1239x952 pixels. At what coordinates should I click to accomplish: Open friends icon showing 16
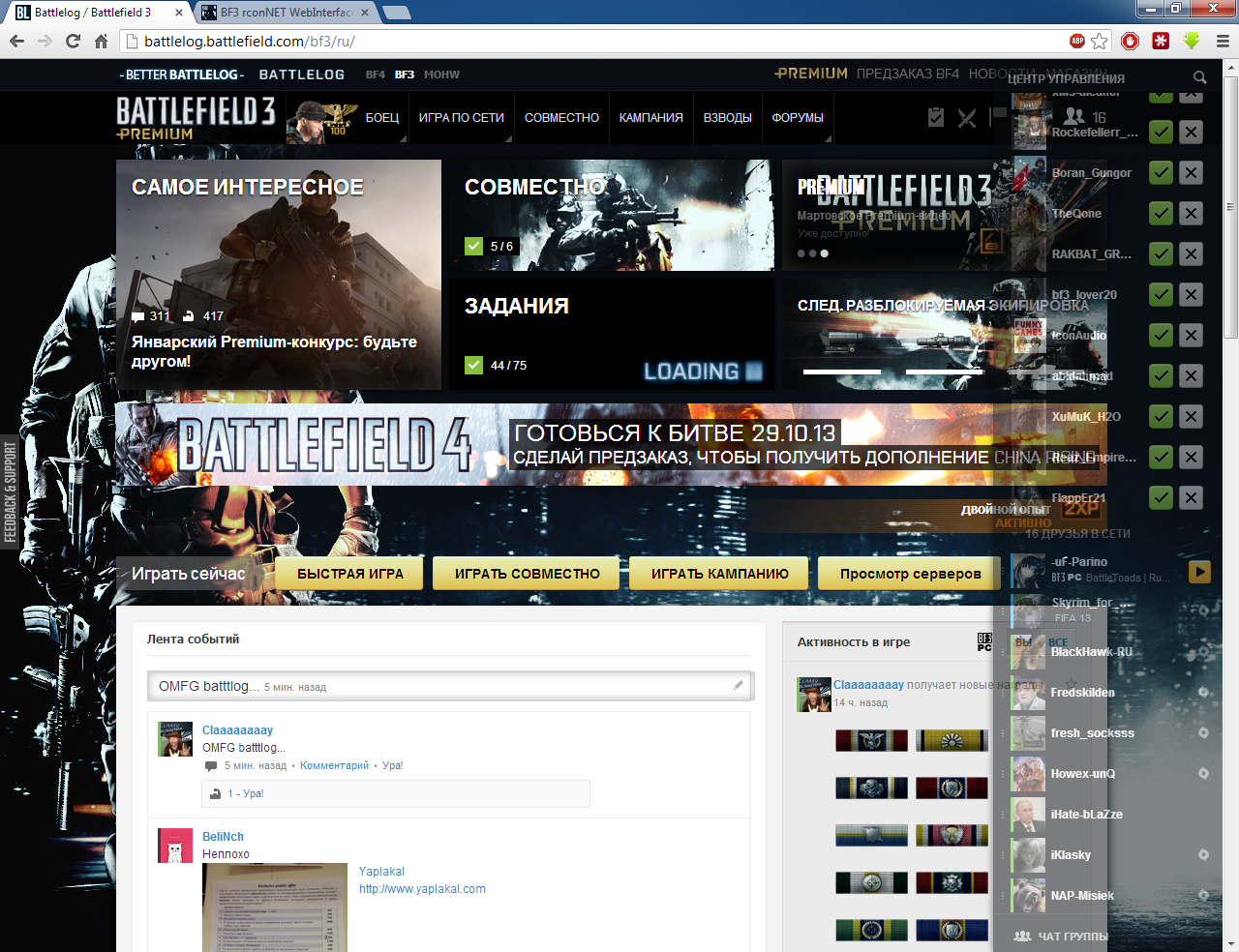pyautogui.click(x=1086, y=117)
